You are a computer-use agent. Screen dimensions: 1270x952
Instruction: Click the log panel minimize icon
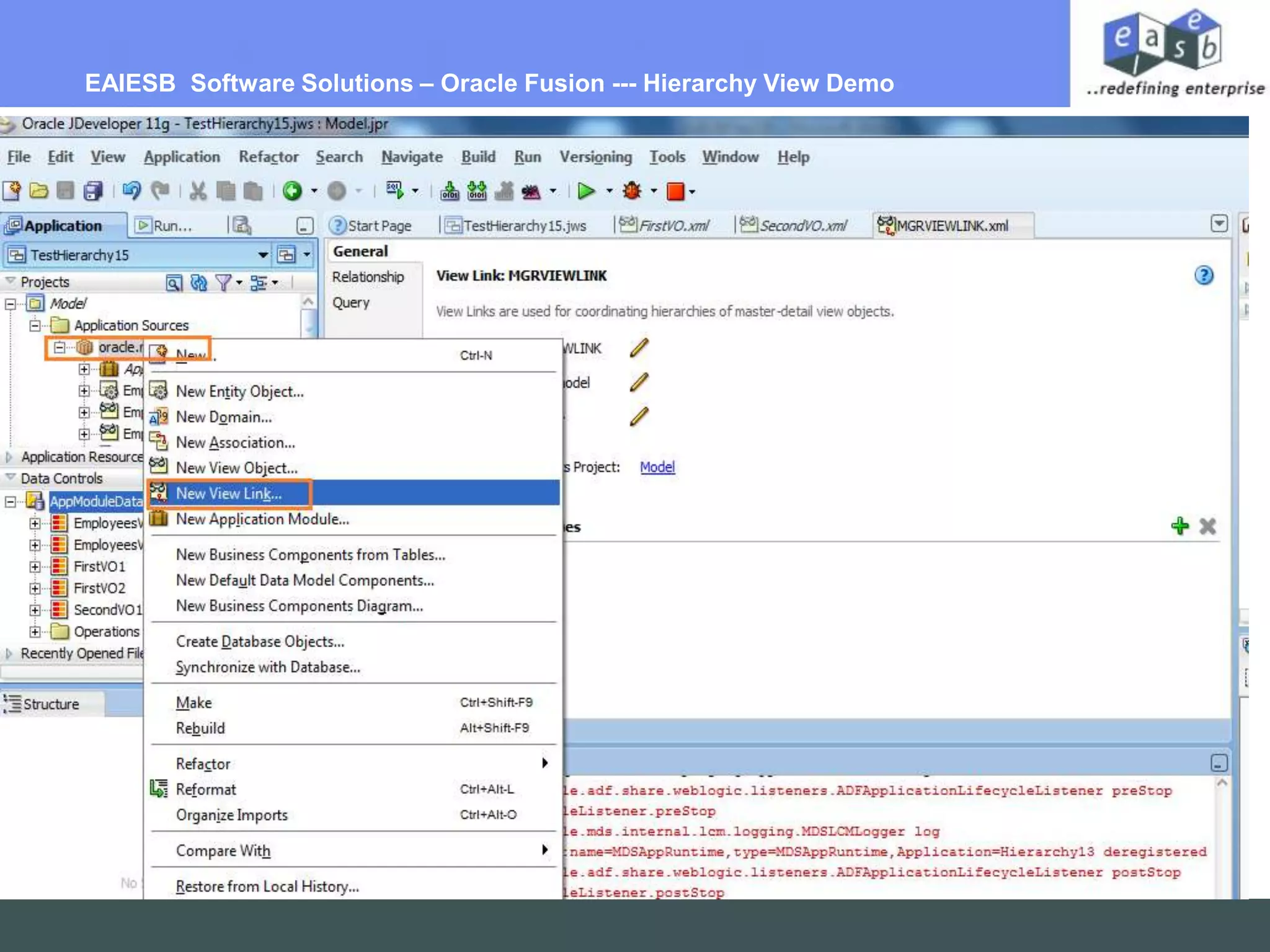click(x=1219, y=763)
